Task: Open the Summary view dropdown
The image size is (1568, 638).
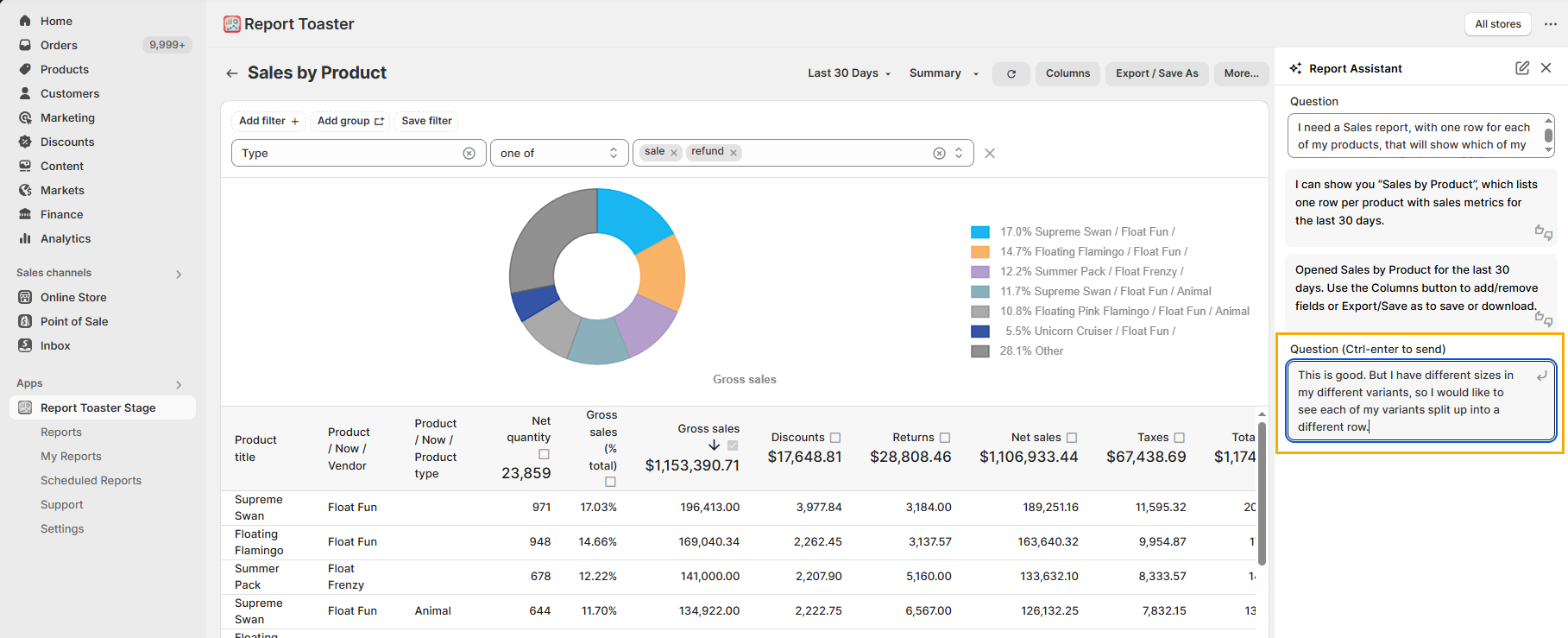Action: (943, 73)
